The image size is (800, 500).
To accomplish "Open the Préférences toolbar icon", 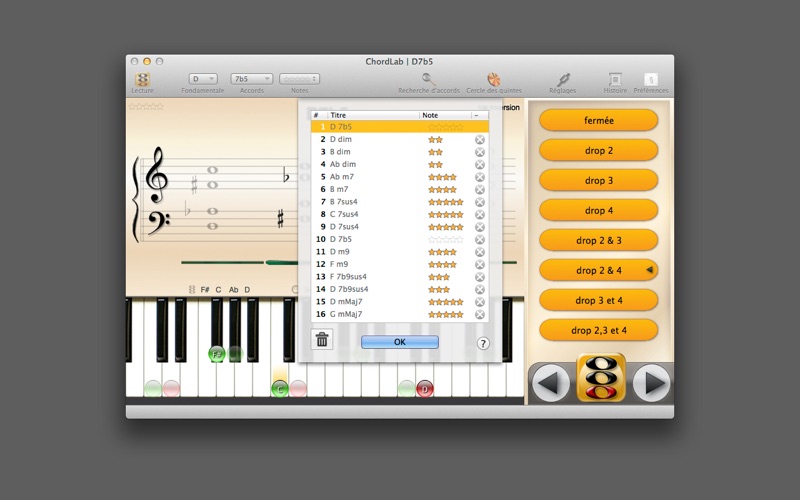I will 651,79.
